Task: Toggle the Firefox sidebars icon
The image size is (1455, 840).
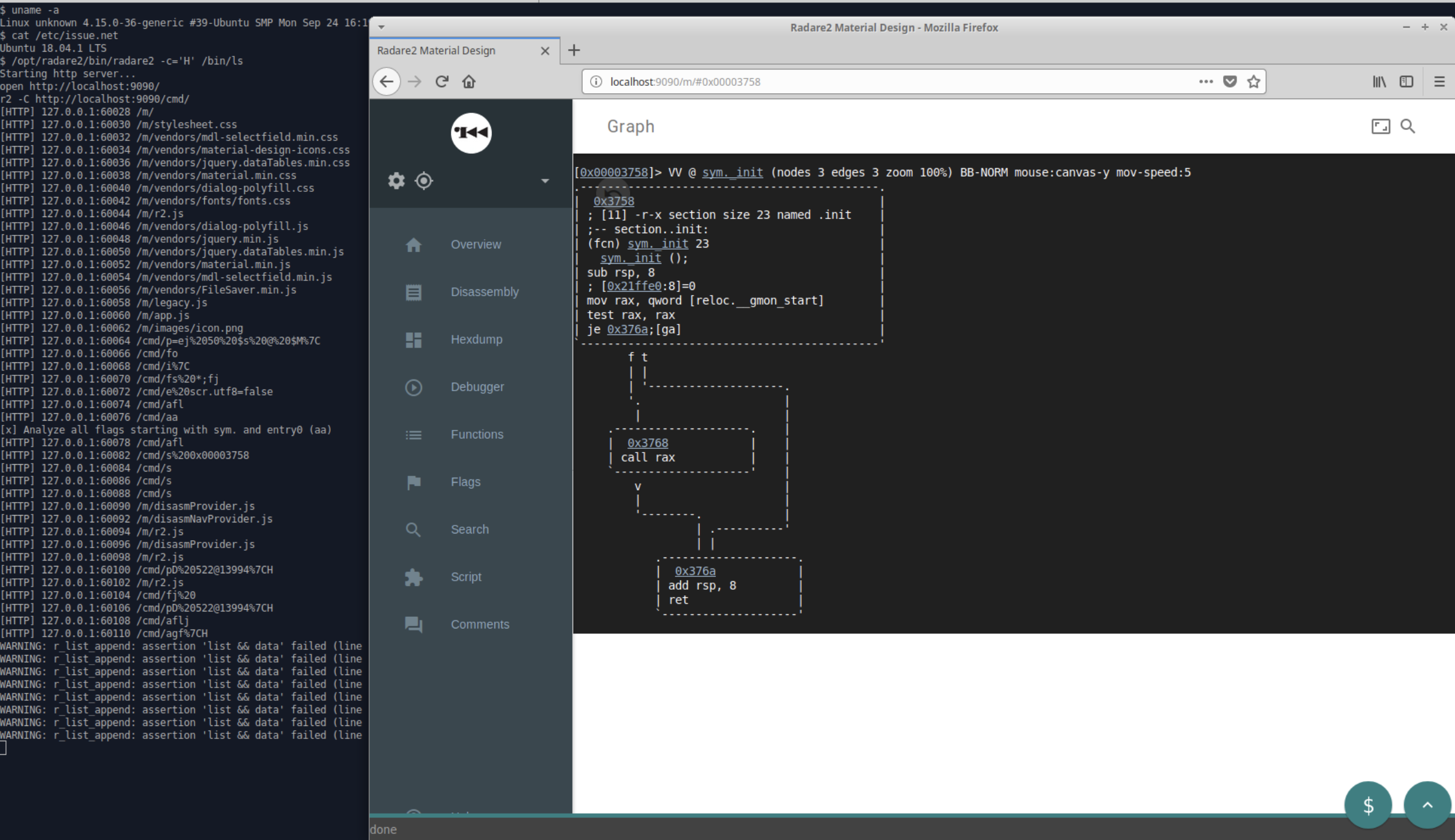Action: 1407,82
